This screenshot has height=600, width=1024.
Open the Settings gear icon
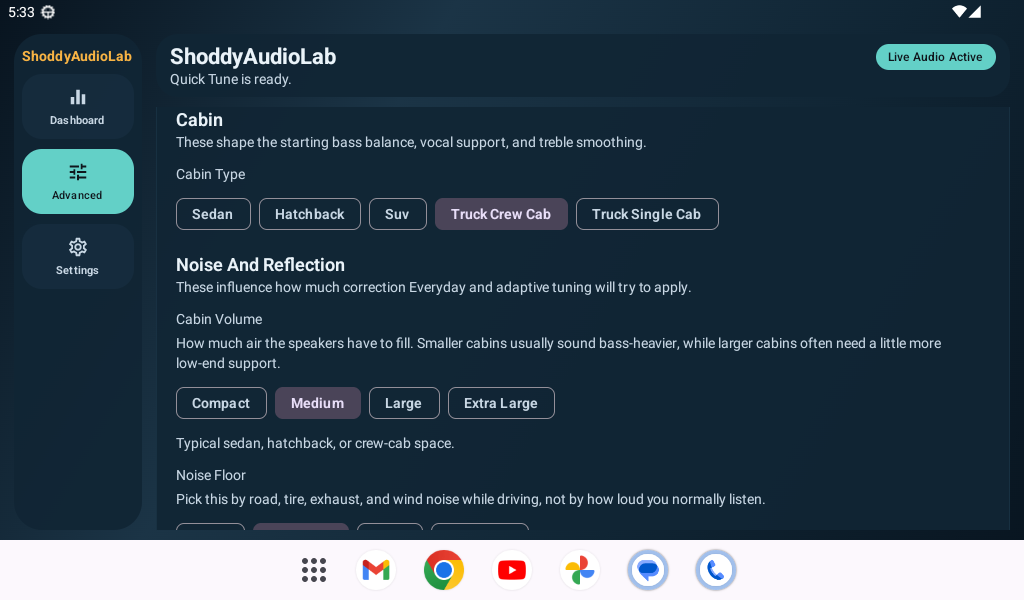coord(78,247)
